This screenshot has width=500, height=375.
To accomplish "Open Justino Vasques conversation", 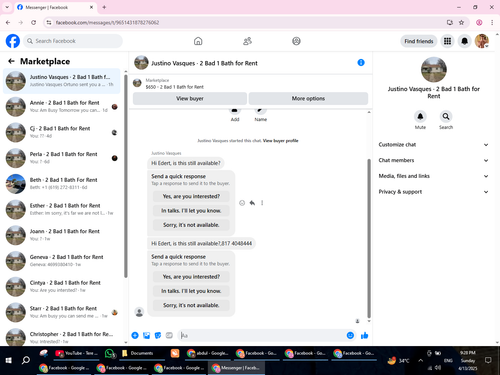I will 62,81.
